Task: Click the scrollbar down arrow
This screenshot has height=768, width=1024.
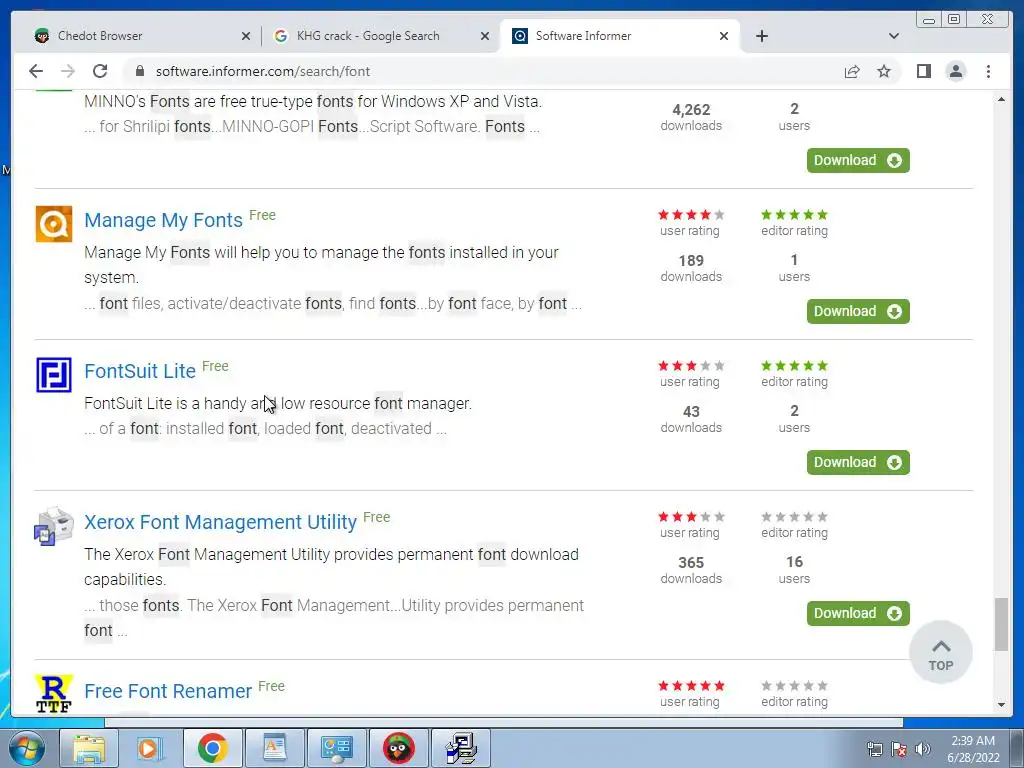Action: point(1001,705)
